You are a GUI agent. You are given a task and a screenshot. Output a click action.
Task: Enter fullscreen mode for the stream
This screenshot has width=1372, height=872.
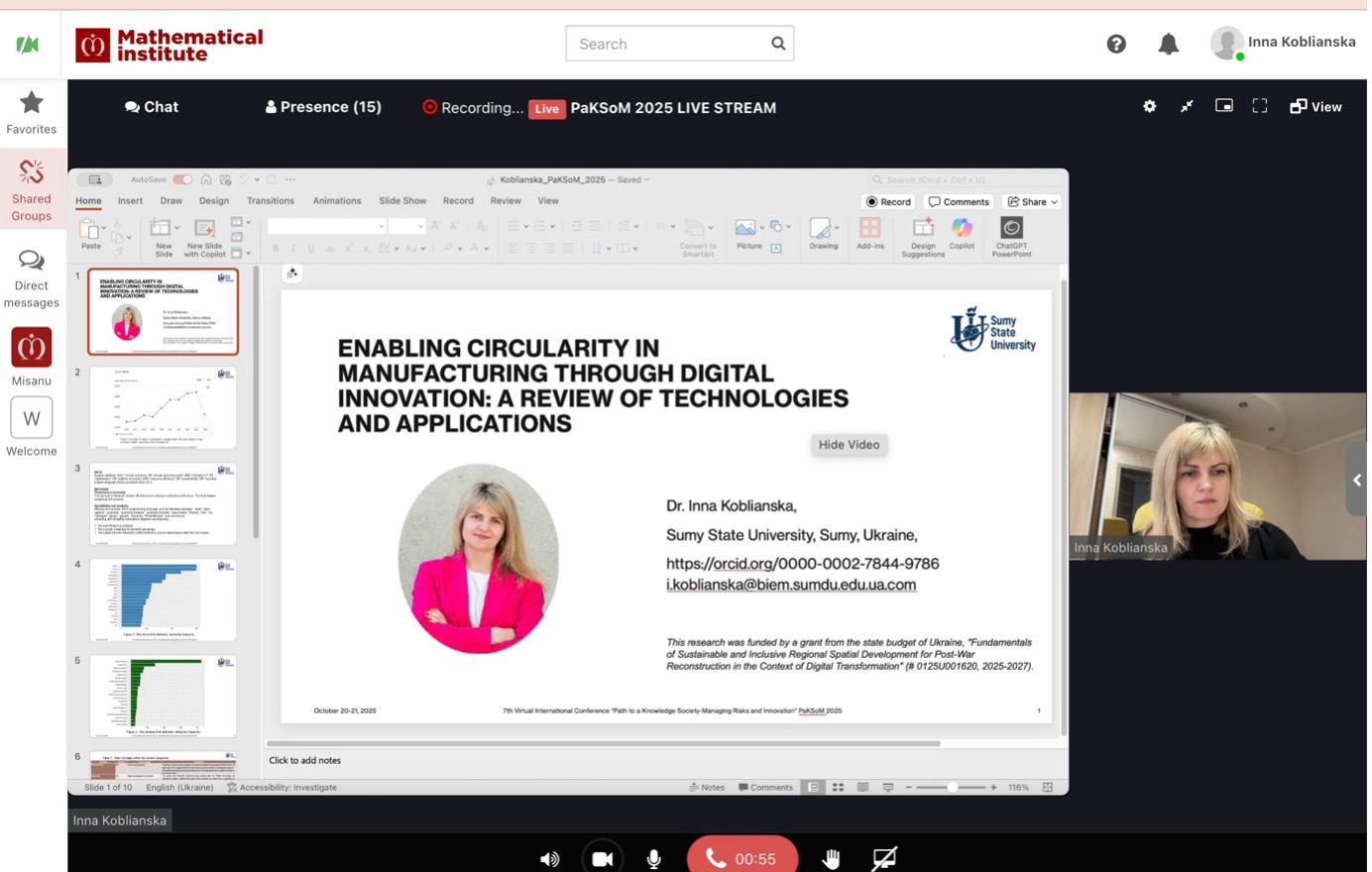coord(1260,106)
